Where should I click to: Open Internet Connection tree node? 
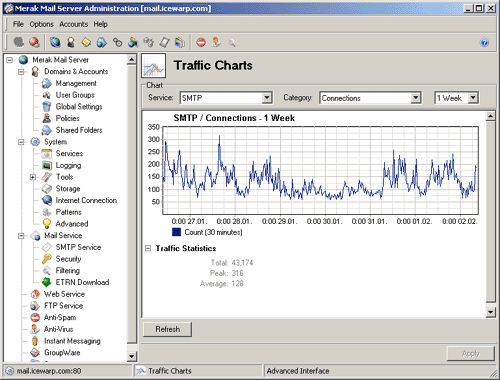(86, 200)
